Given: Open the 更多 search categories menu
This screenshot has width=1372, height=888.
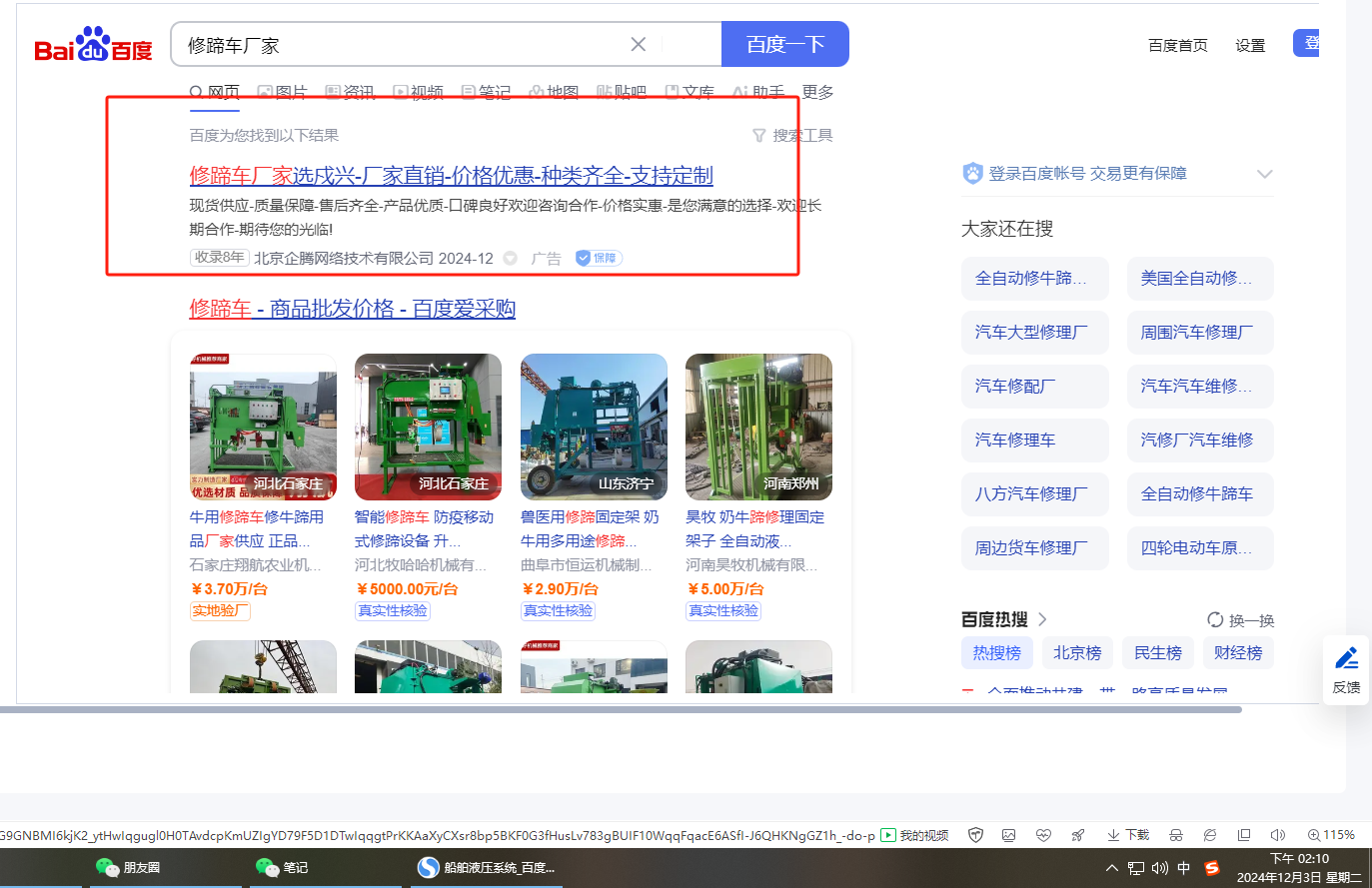Looking at the screenshot, I should pyautogui.click(x=817, y=92).
